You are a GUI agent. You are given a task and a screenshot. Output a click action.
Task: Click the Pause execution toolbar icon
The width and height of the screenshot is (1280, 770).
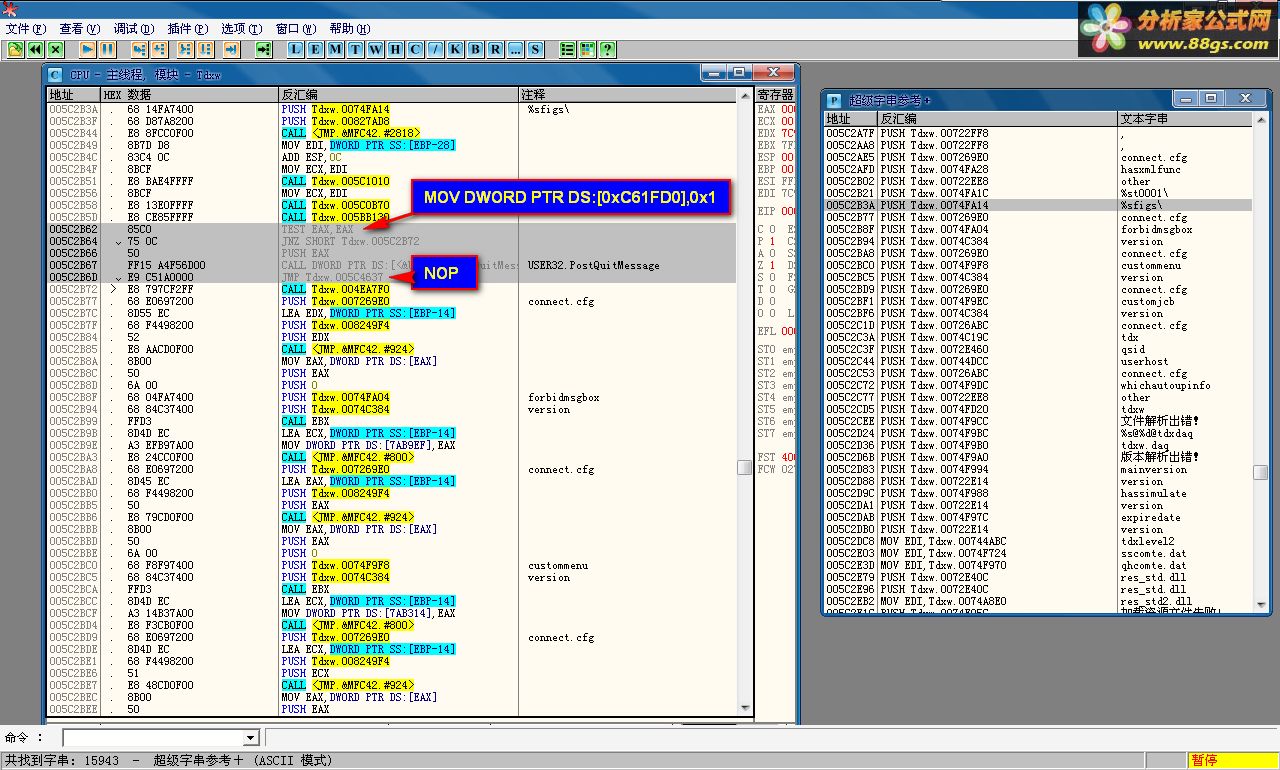(x=108, y=49)
